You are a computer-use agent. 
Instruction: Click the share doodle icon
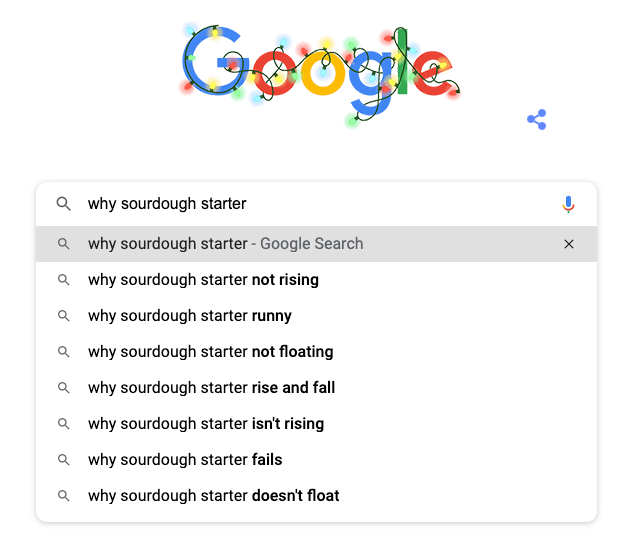(x=537, y=120)
